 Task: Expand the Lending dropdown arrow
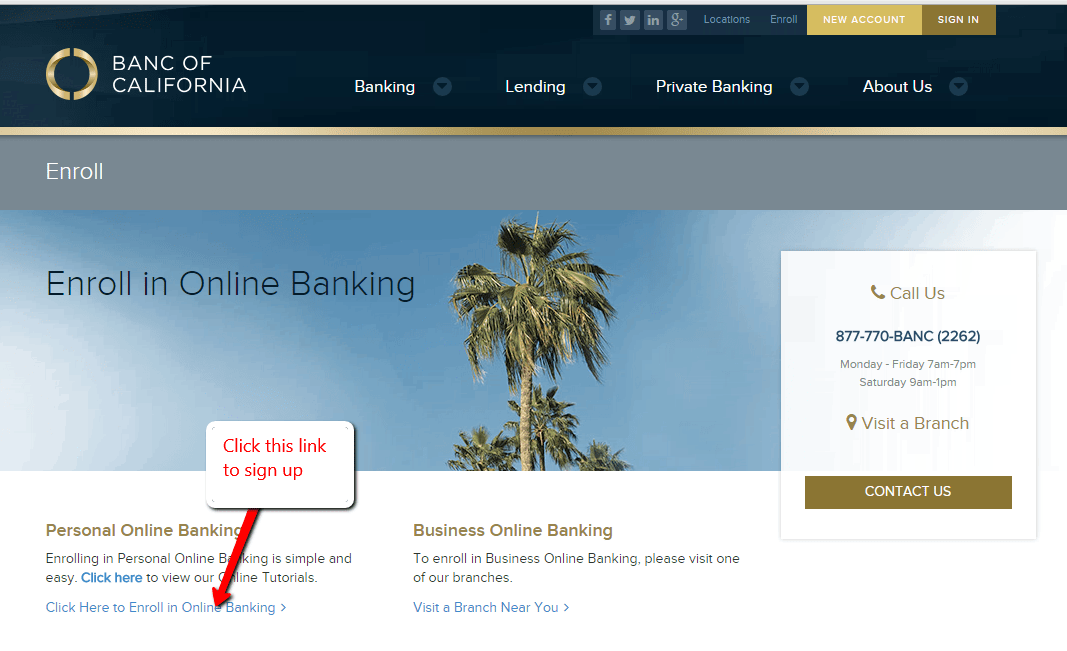point(593,86)
